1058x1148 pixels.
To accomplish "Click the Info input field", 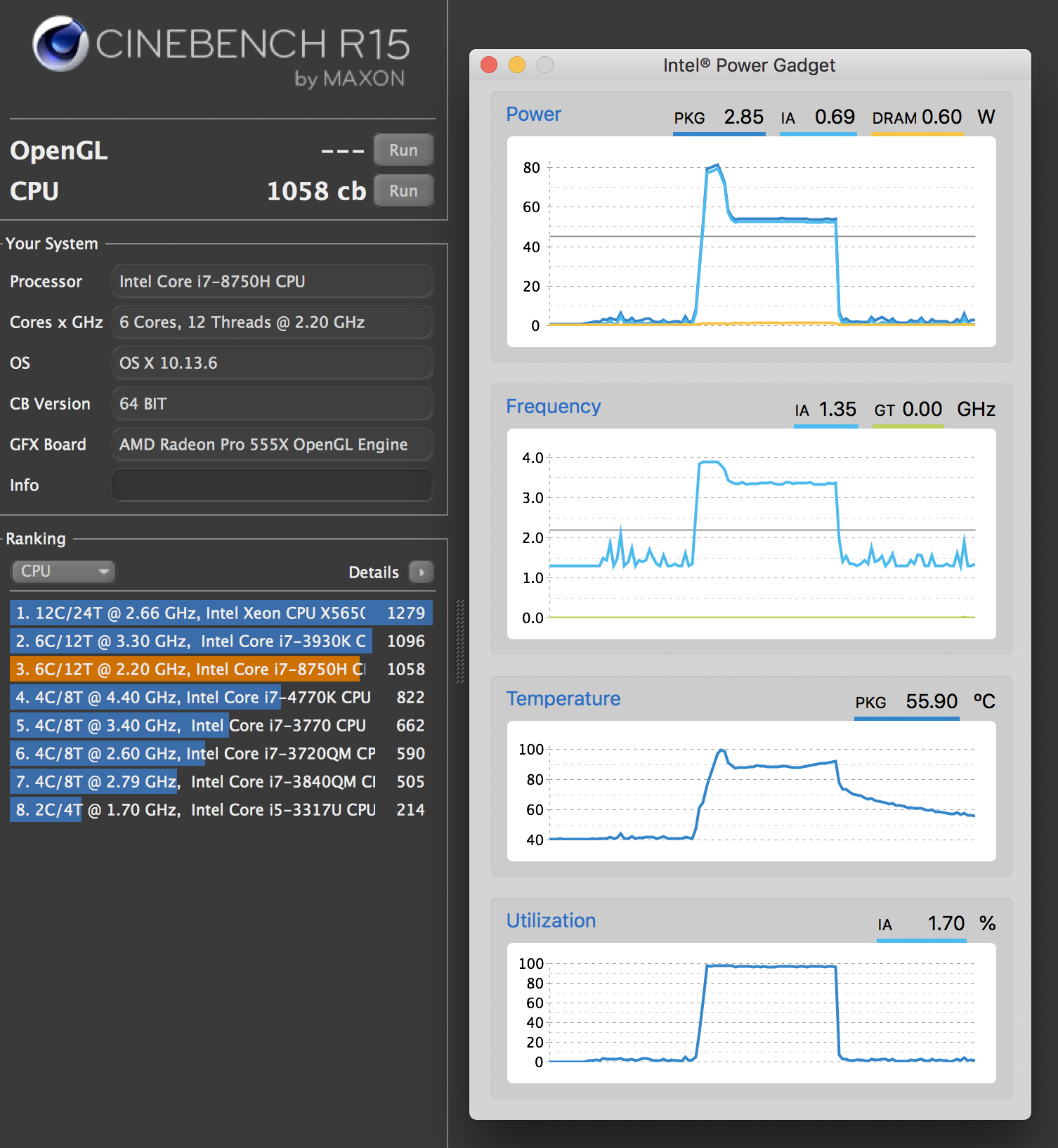I will point(273,485).
